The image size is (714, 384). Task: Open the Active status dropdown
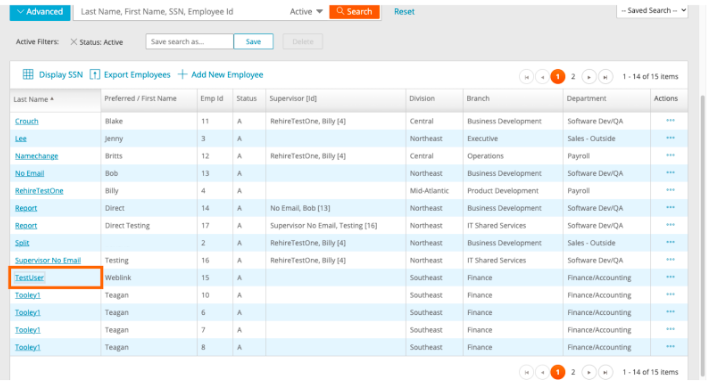[x=306, y=11]
